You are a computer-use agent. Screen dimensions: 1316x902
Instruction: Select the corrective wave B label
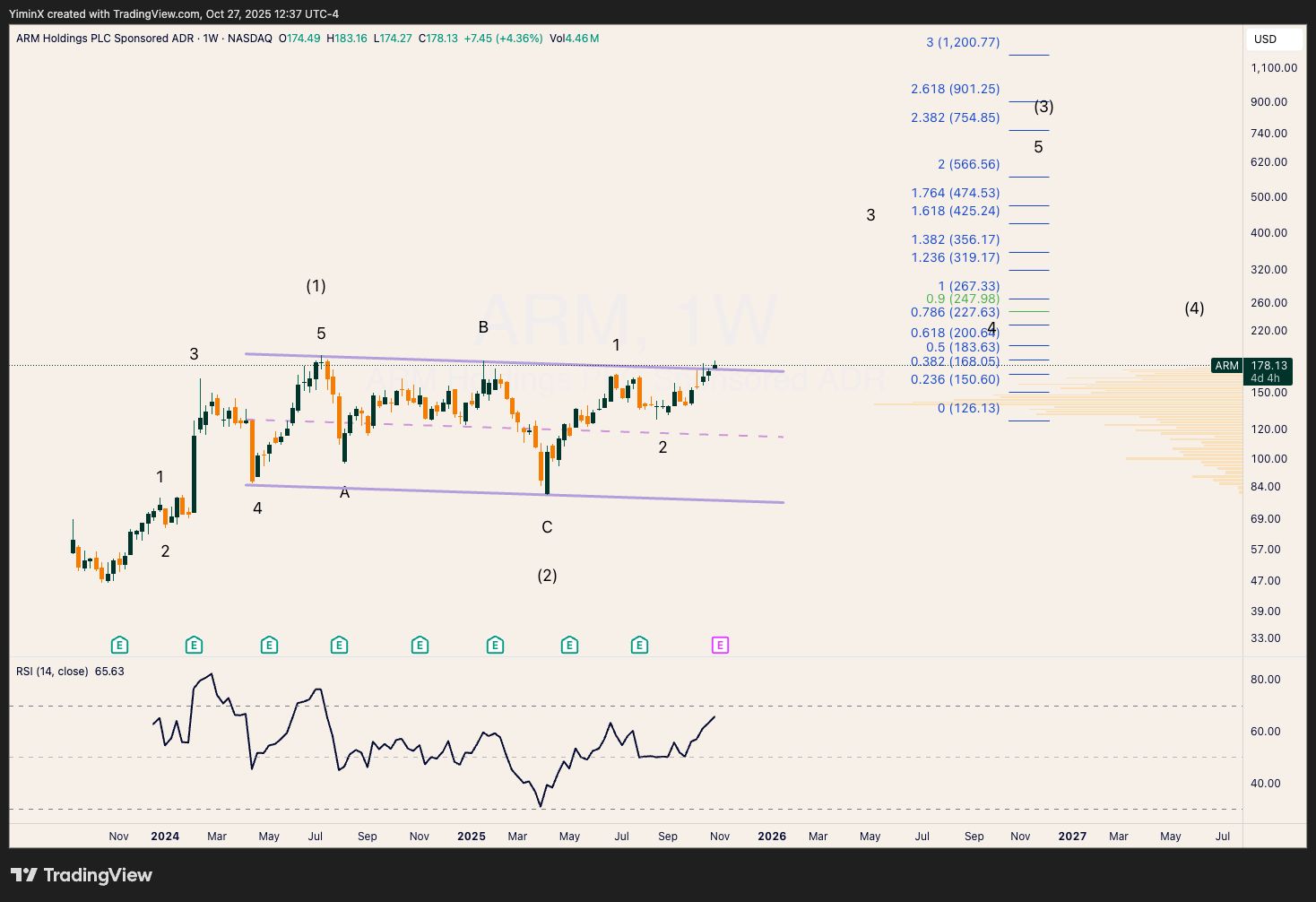tap(483, 327)
